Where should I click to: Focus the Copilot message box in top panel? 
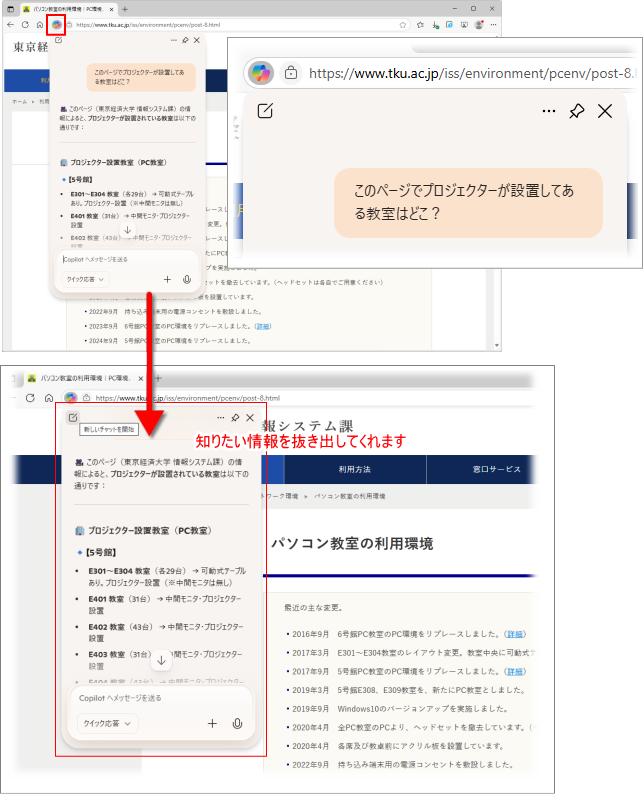pos(127,259)
